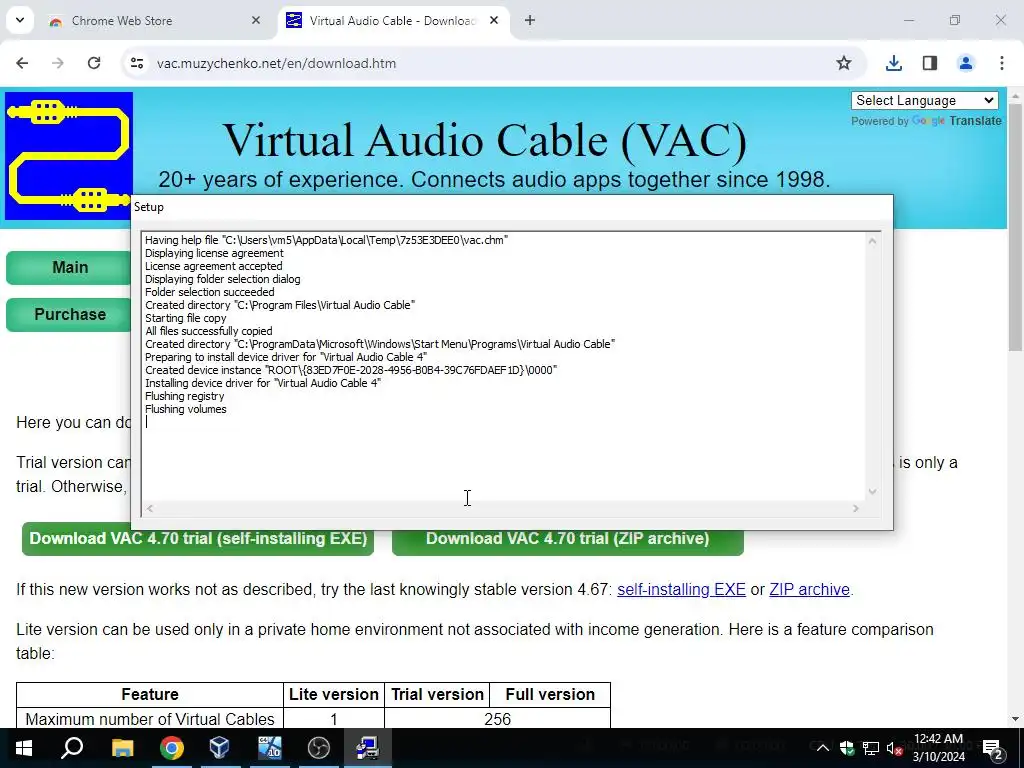Image resolution: width=1024 pixels, height=768 pixels.
Task: Open Chrome three-dot menu
Action: pyautogui.click(x=1002, y=63)
